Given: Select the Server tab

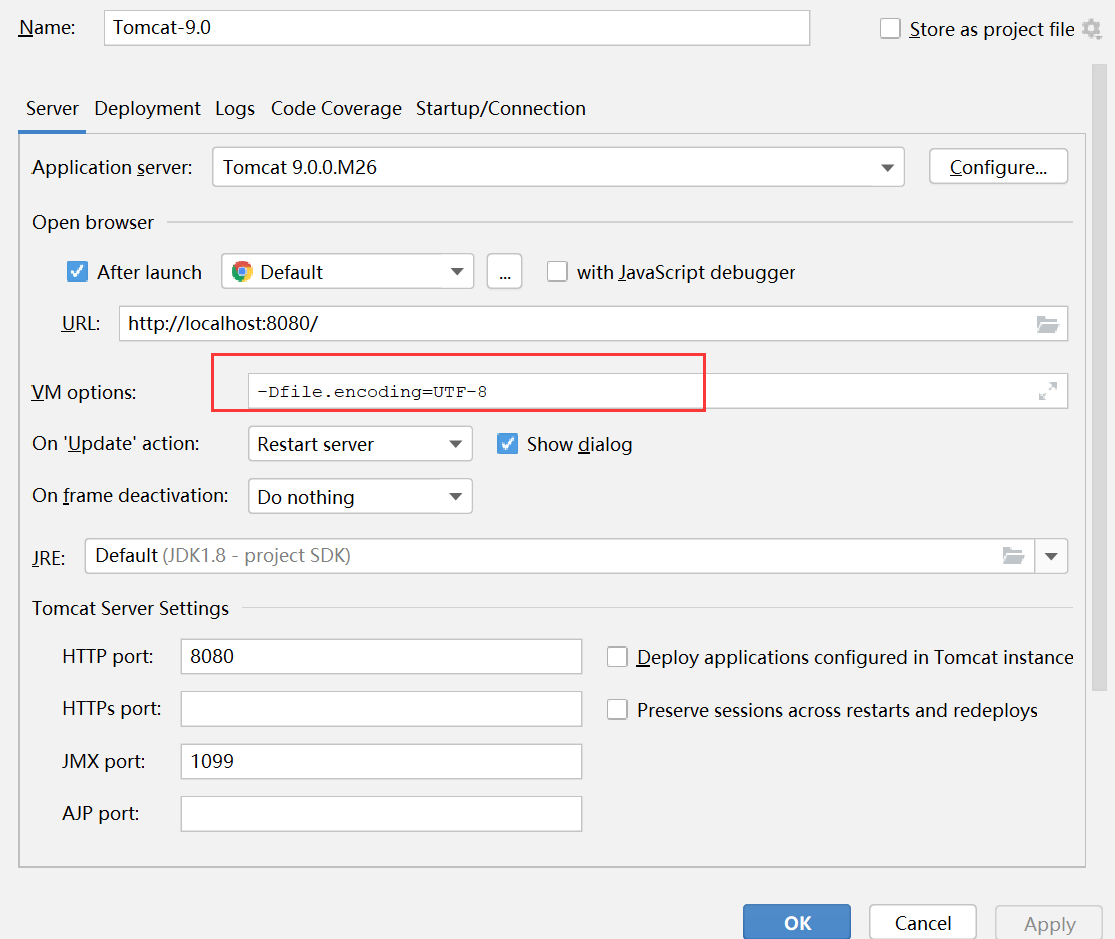Looking at the screenshot, I should click(52, 109).
